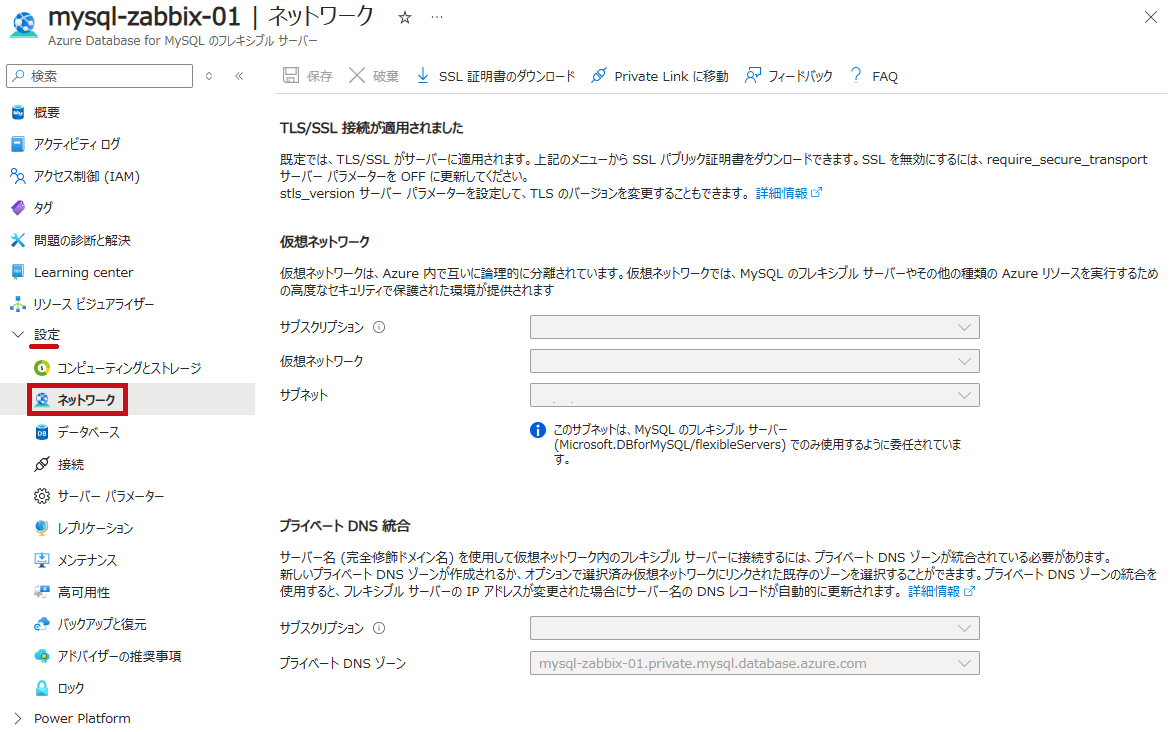Screen dimensions: 1172x732
Task: Click the 保存 button label
Action: tap(319, 76)
